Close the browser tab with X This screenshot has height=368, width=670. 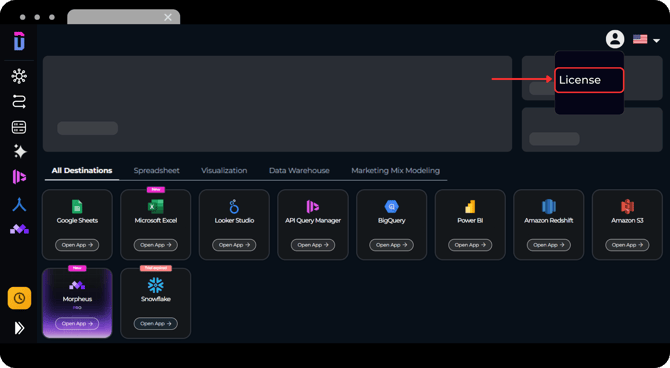168,17
